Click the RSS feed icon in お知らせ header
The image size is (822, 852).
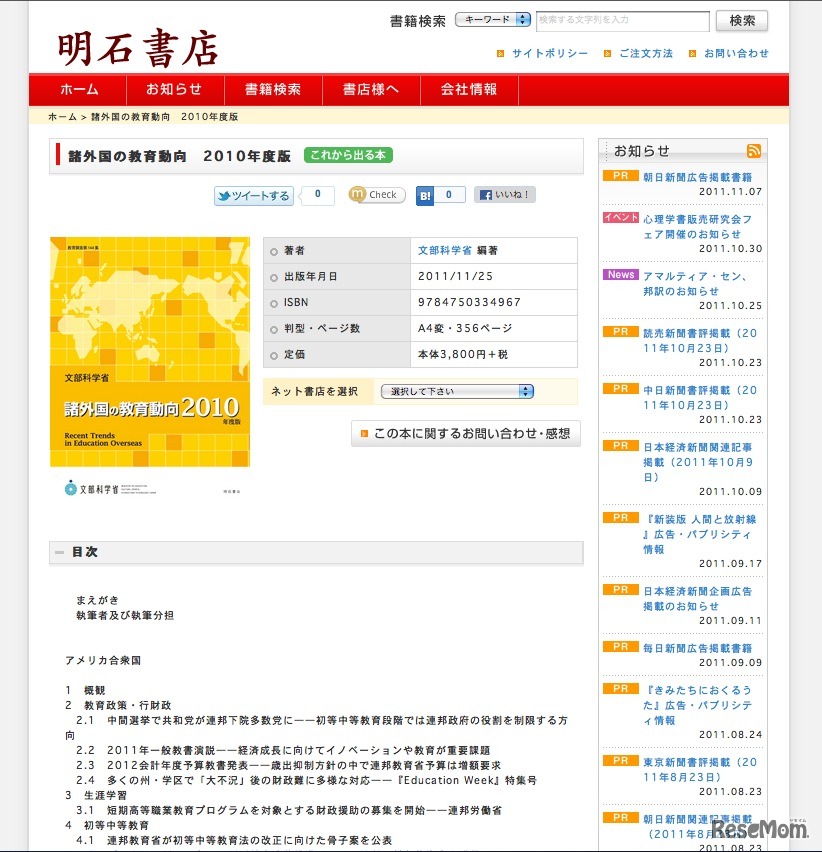click(x=755, y=149)
